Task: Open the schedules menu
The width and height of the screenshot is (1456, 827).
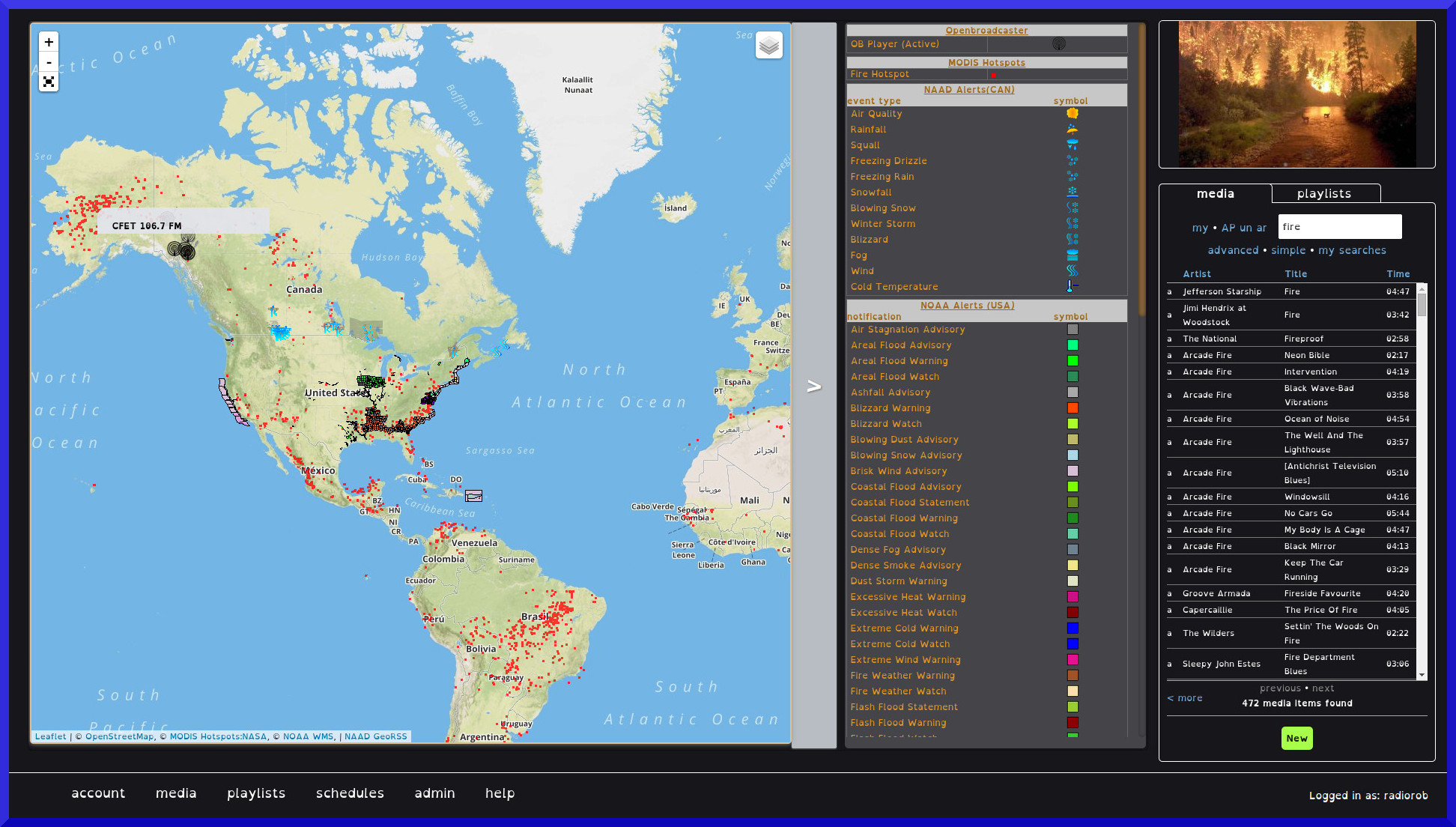Action: tap(350, 793)
